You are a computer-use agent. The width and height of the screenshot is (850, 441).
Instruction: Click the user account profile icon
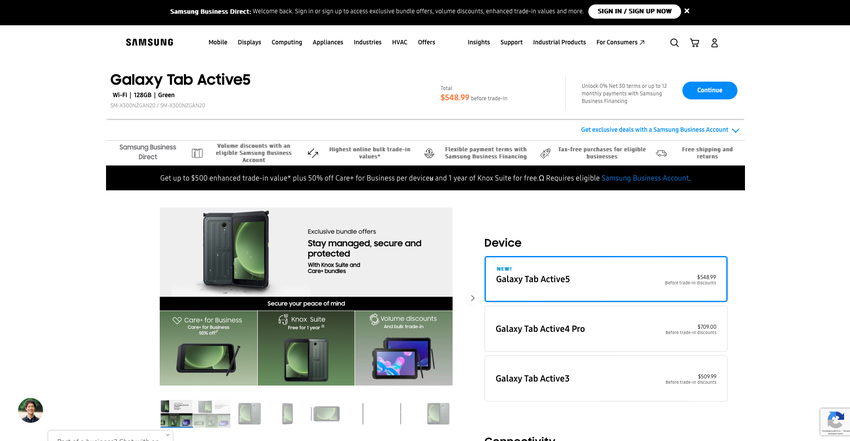[714, 43]
